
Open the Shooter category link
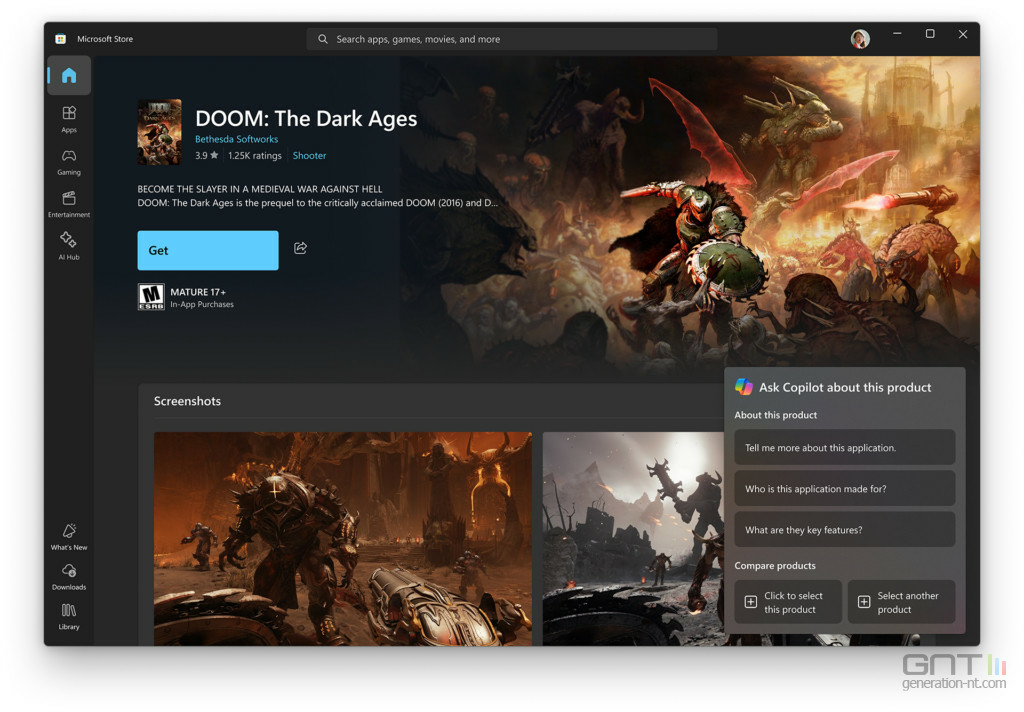(309, 155)
